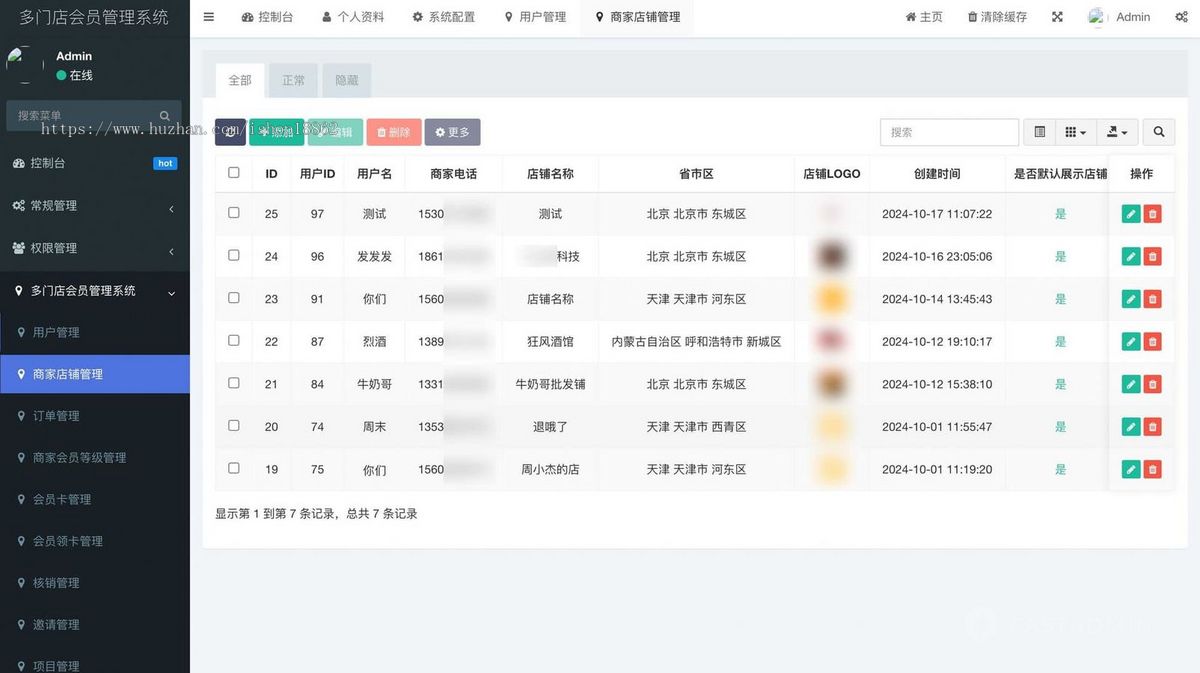Click inside the table search input field
Screen dimensions: 1200x673
coord(948,131)
